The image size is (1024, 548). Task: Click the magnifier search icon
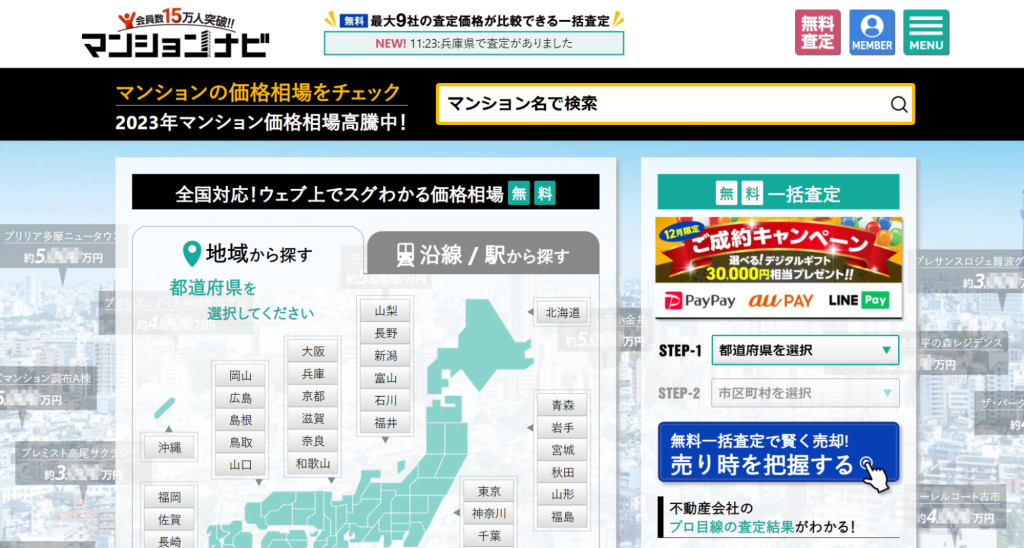tap(899, 105)
